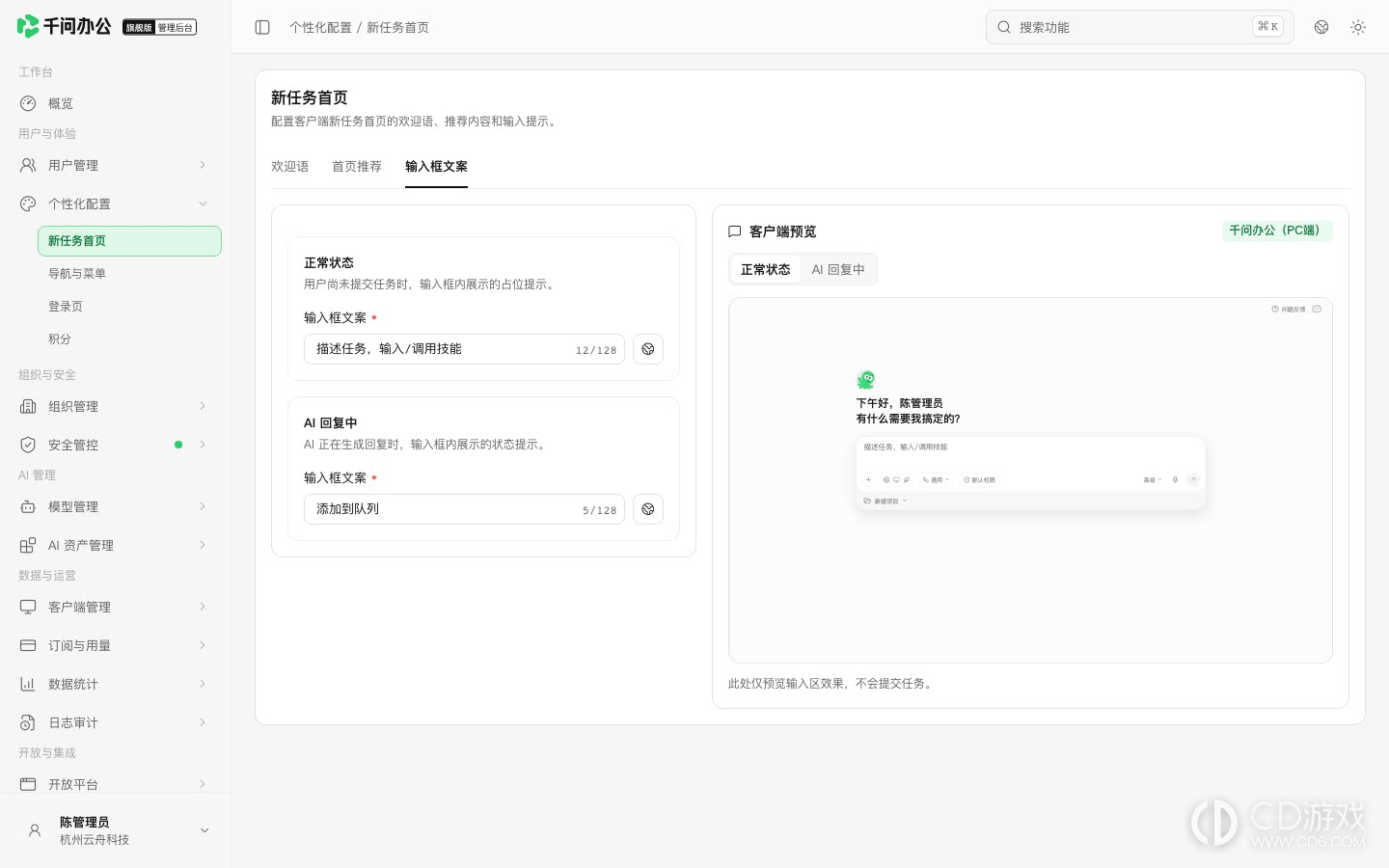Open the 新建项目 dropdown in the preview
The height and width of the screenshot is (868, 1389).
(885, 502)
